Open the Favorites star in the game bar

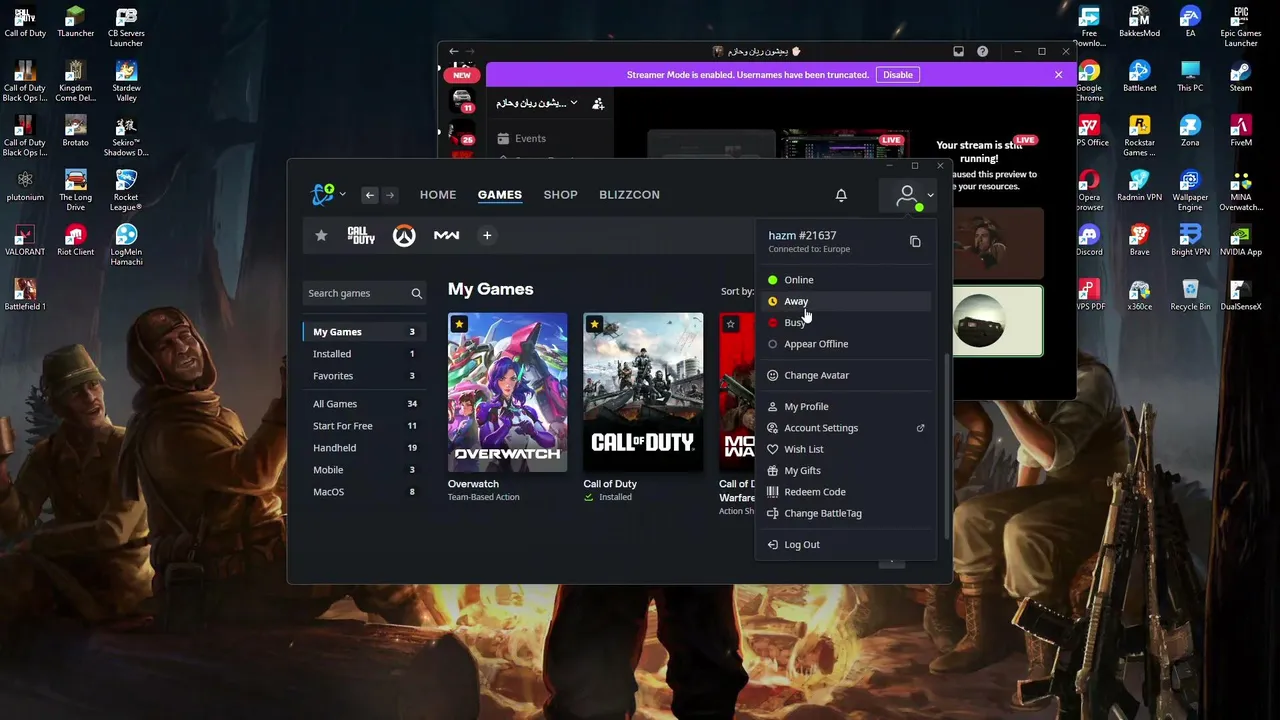click(321, 235)
